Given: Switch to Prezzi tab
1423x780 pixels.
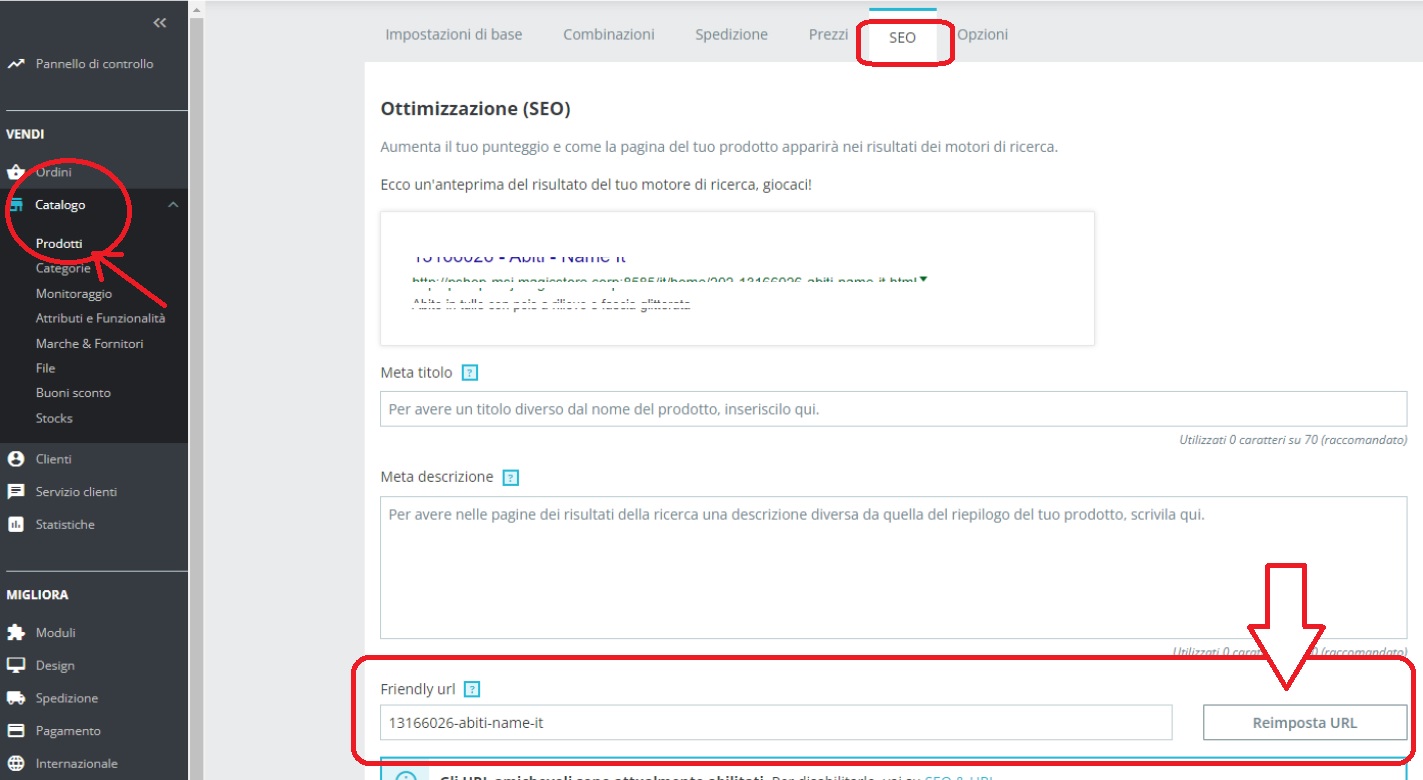Looking at the screenshot, I should click(x=828, y=35).
